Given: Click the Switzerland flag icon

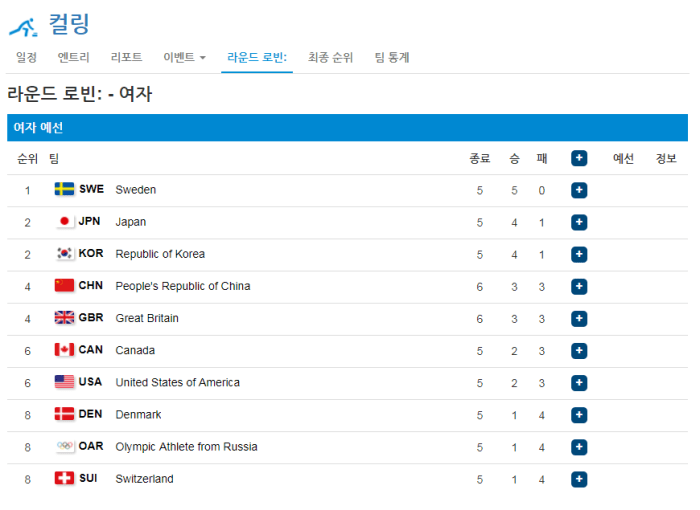Looking at the screenshot, I should [x=65, y=479].
